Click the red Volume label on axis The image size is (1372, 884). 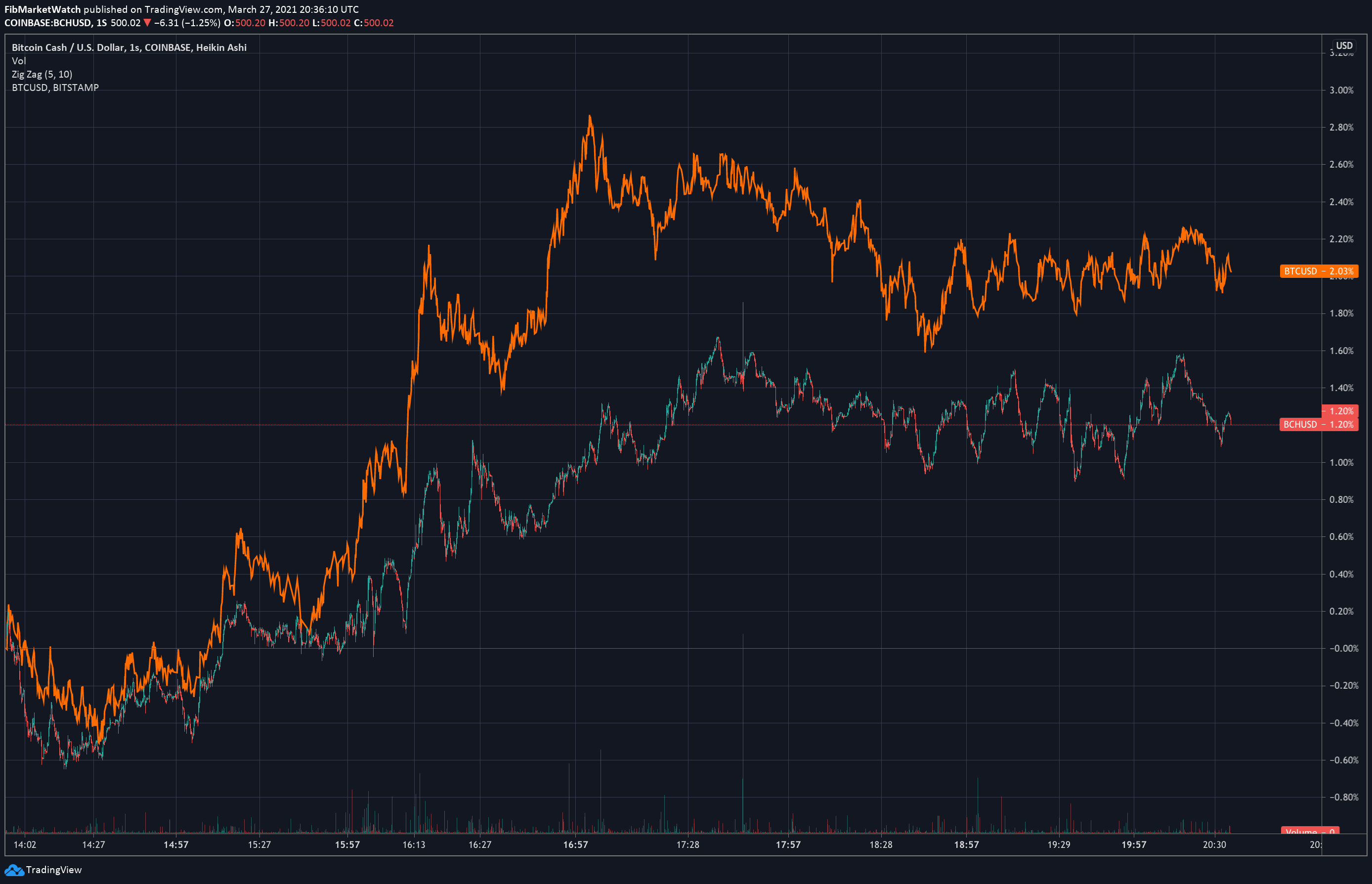[1310, 831]
